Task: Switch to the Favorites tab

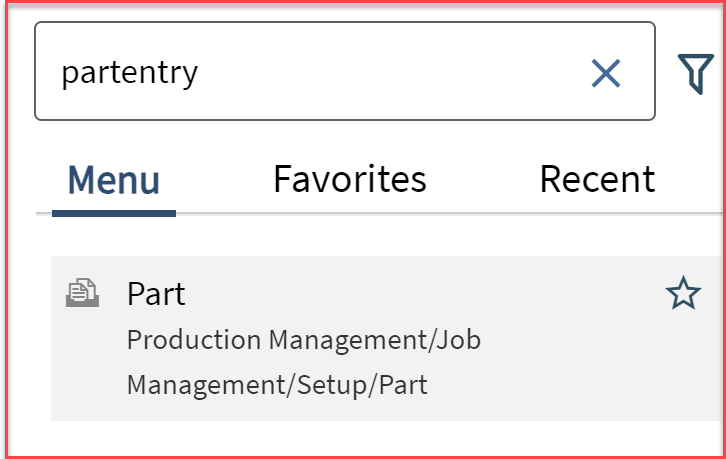Action: (350, 179)
